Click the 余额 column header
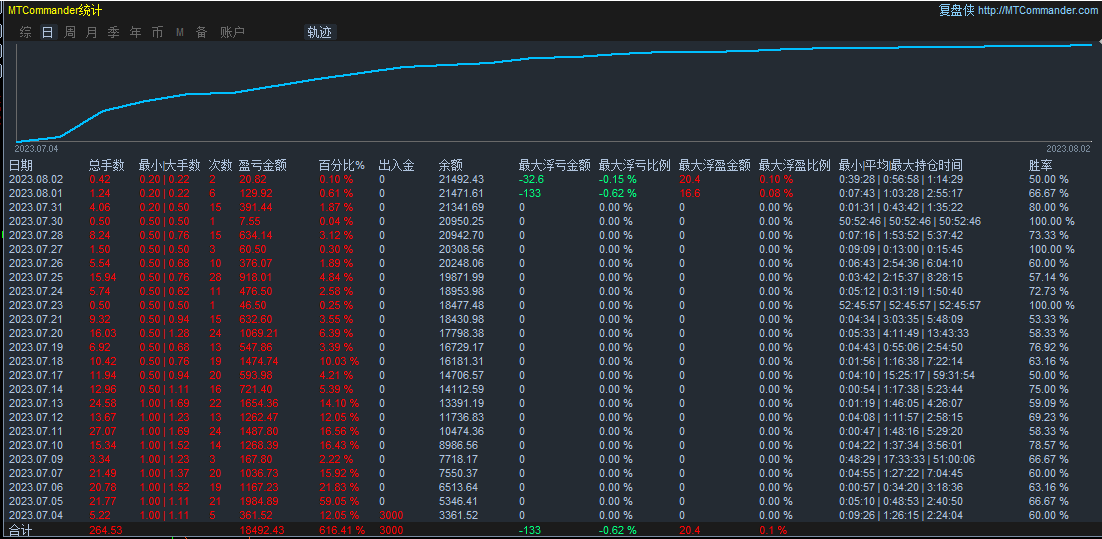1102x539 pixels. click(450, 166)
